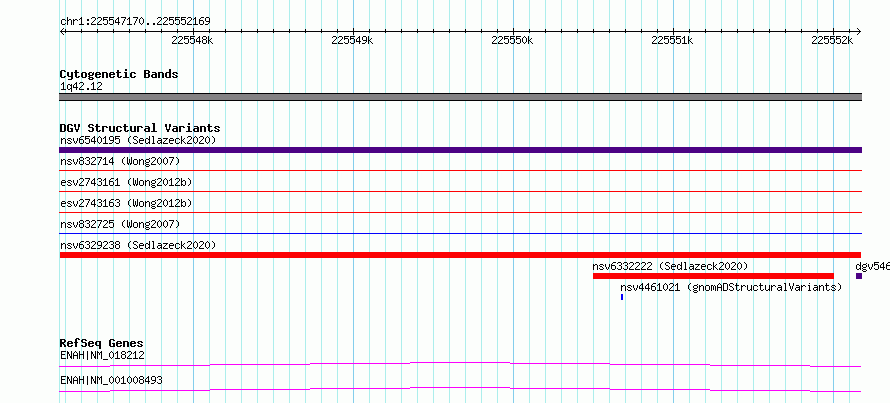Select the thin blue nsv832725 variant line
890x403 pixels.
[460, 233]
